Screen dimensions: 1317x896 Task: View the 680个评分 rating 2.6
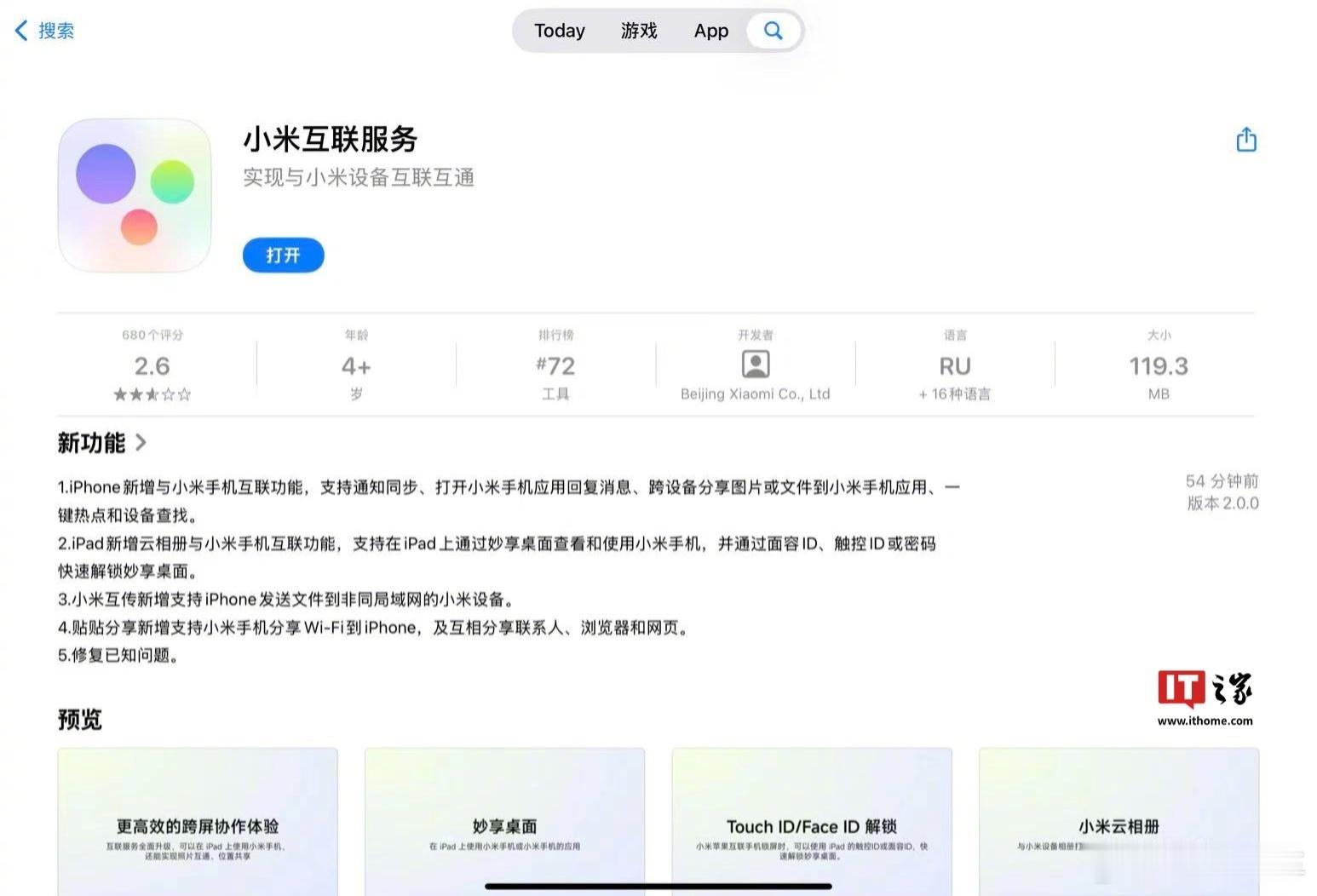point(152,365)
